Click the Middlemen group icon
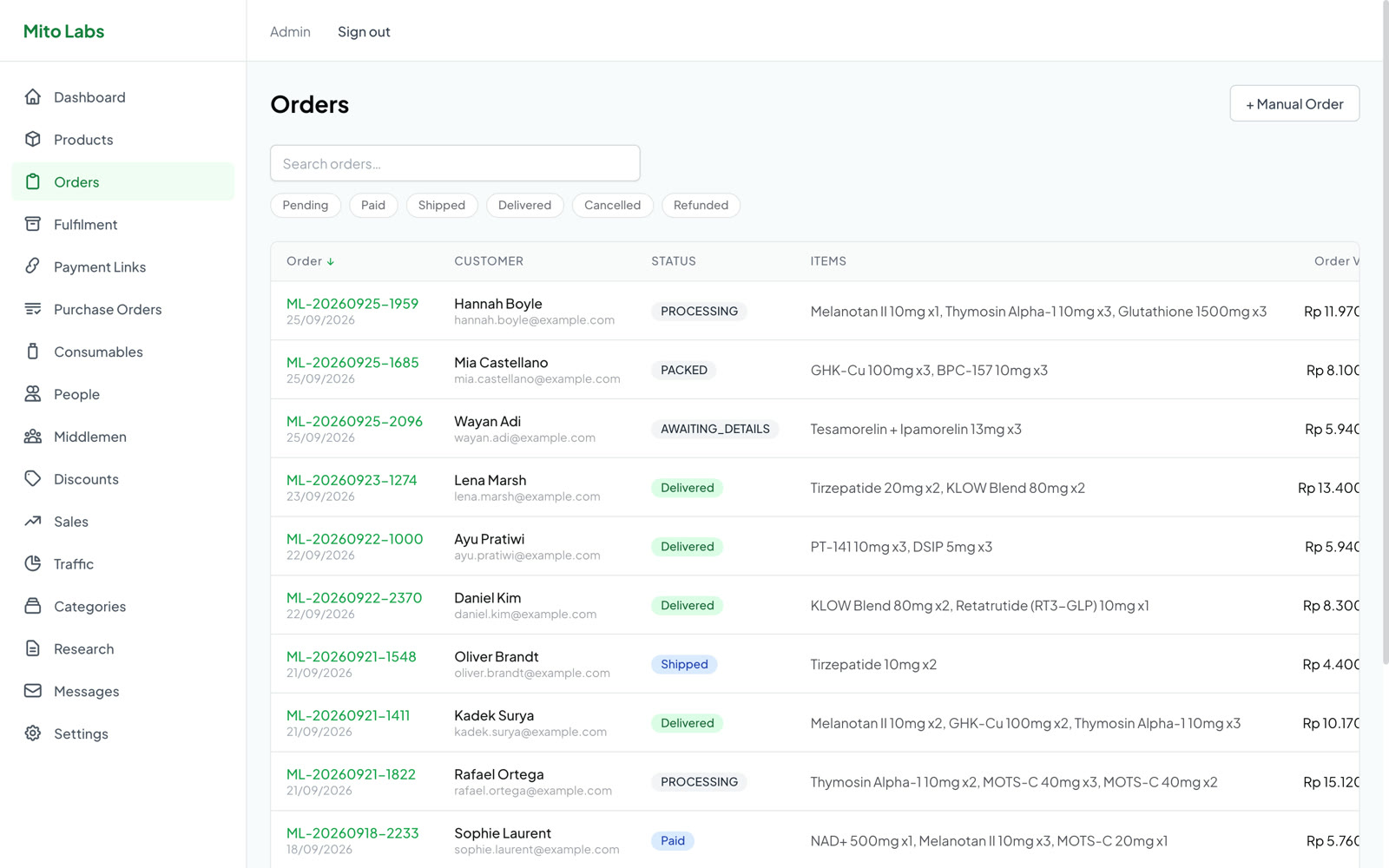Viewport: 1389px width, 868px height. (x=33, y=437)
